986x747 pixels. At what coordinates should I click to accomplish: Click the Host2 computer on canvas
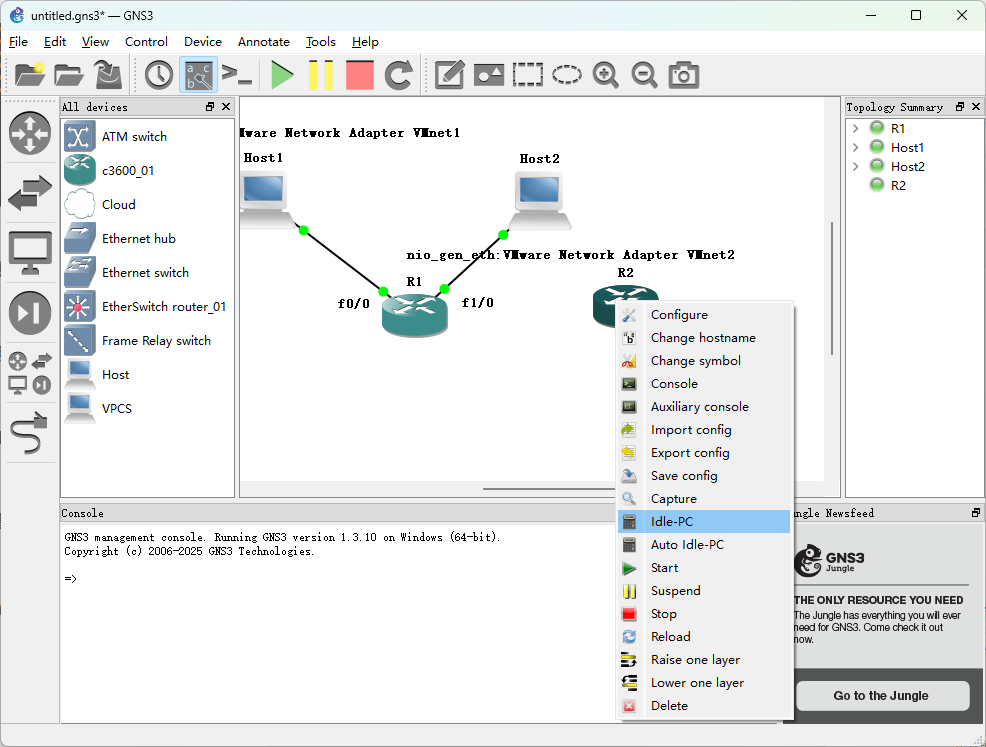tap(540, 201)
